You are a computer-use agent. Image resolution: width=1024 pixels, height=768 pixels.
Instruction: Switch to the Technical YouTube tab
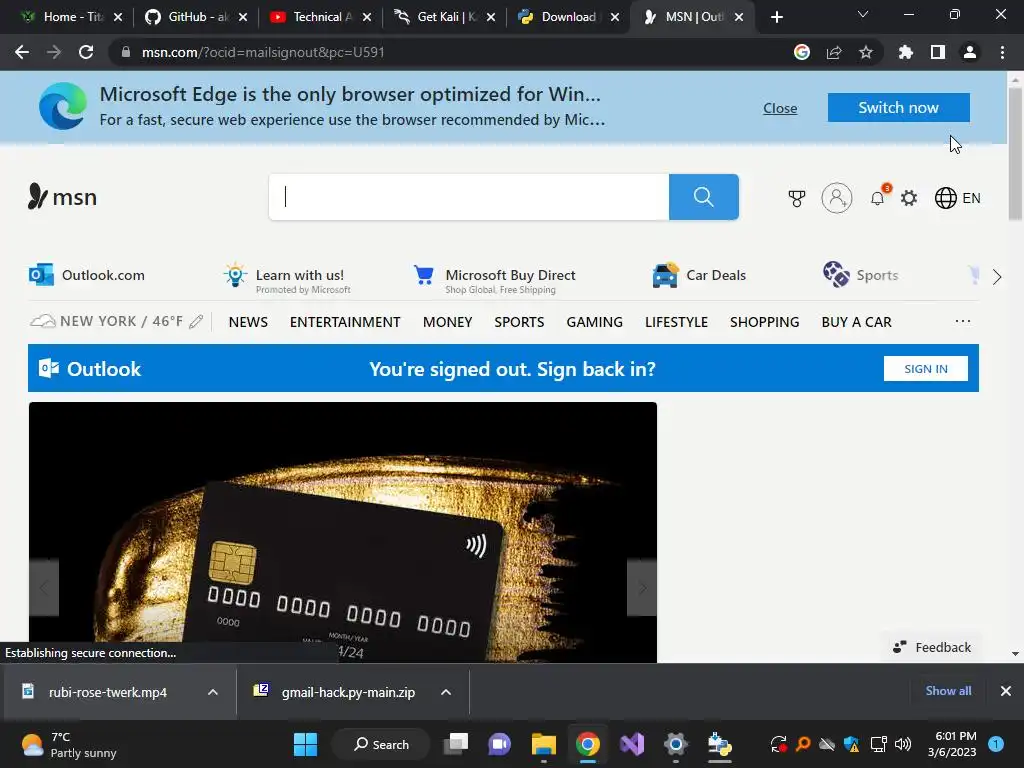click(x=321, y=17)
